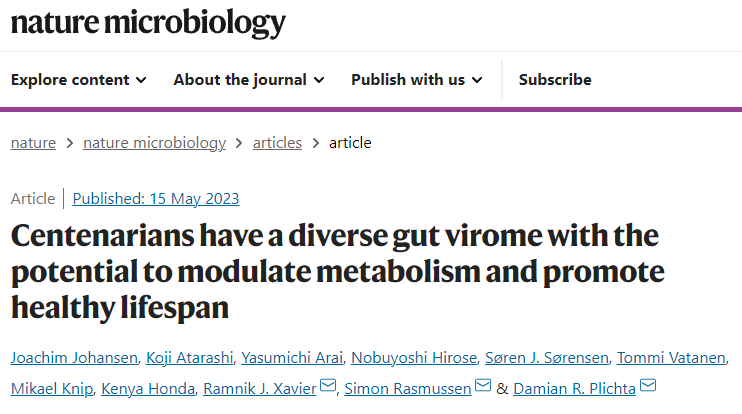
Task: Open author Joachim Johansen's details
Action: click(71, 359)
